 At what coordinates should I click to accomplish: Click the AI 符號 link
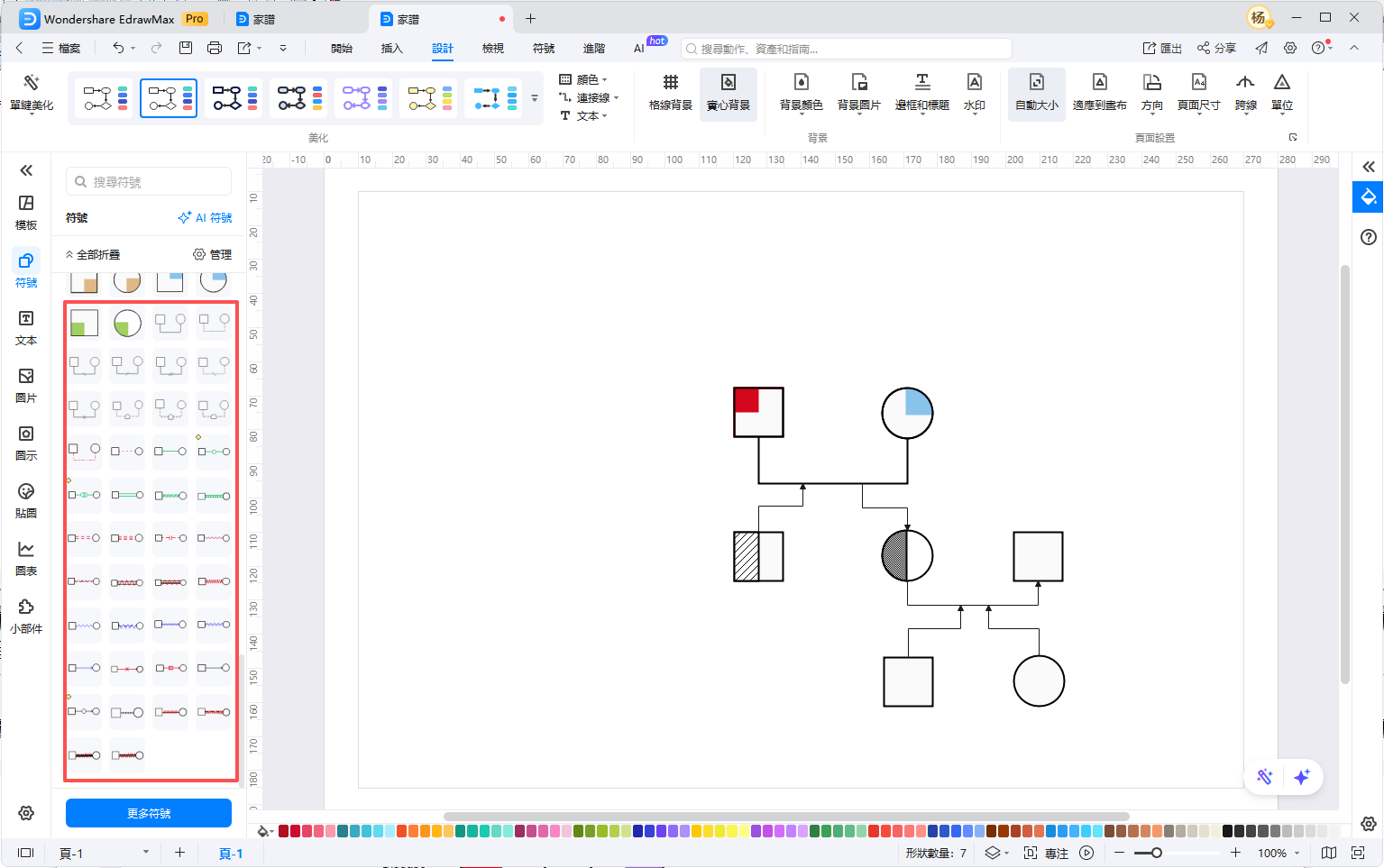click(x=206, y=218)
